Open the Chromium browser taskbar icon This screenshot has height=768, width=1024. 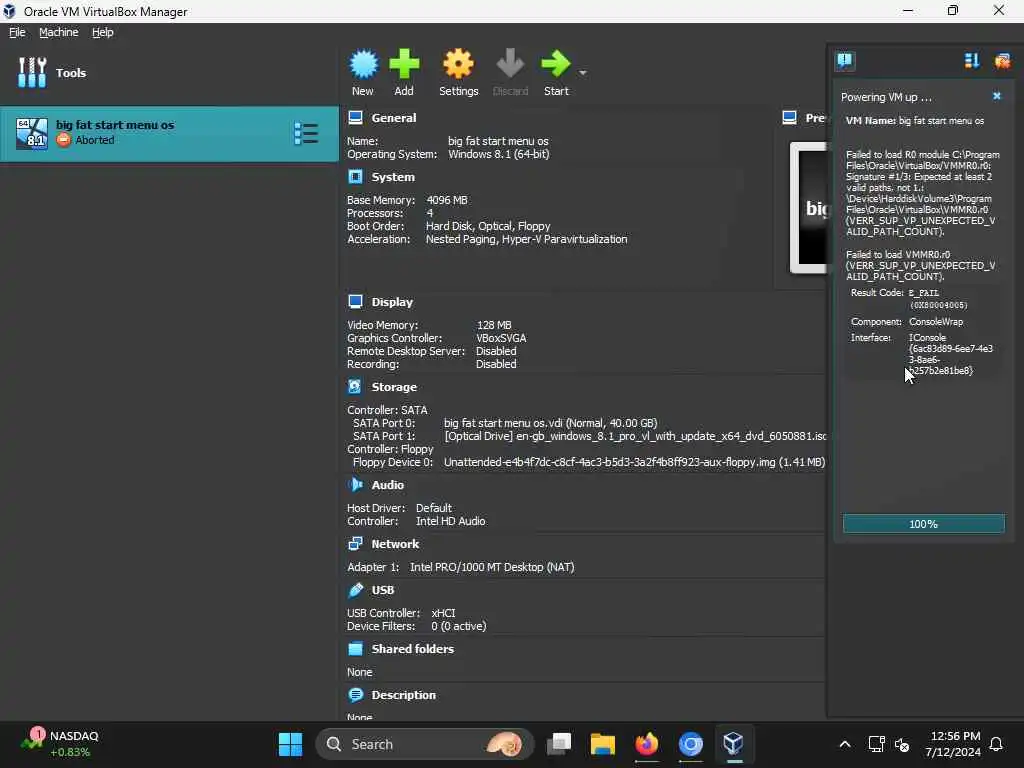(690, 744)
